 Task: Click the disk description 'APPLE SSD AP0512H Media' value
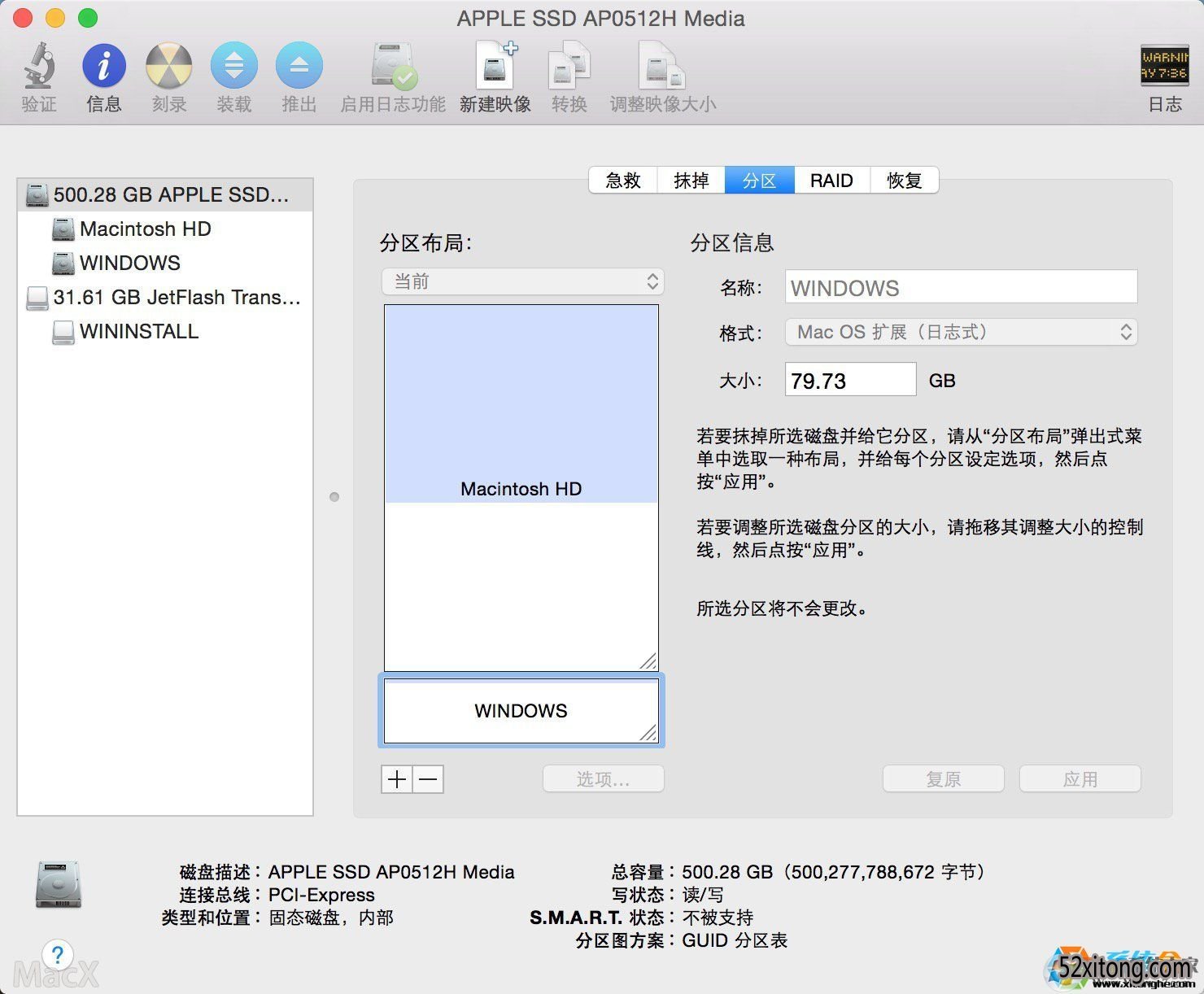click(391, 873)
